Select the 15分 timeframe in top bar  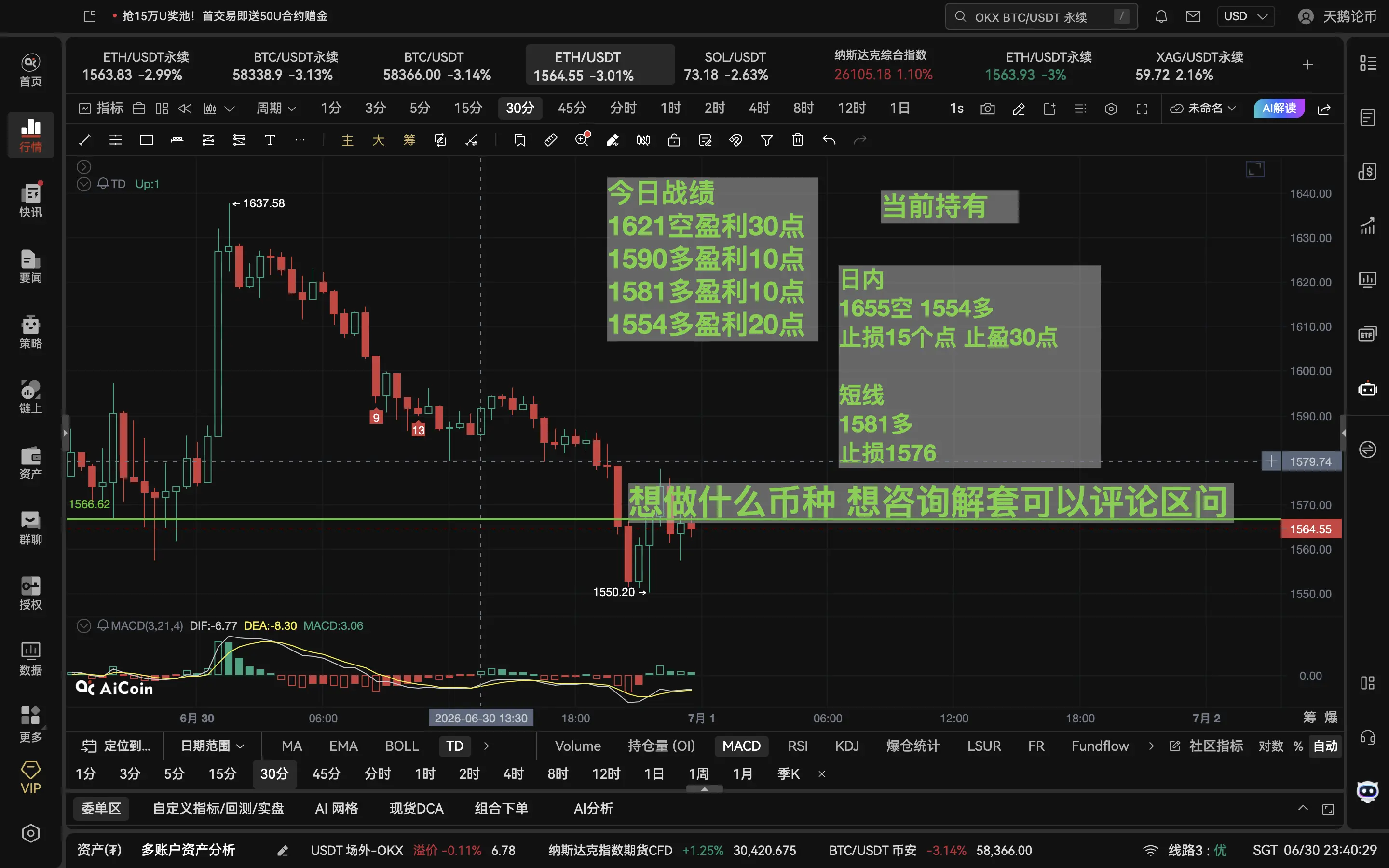pyautogui.click(x=468, y=108)
